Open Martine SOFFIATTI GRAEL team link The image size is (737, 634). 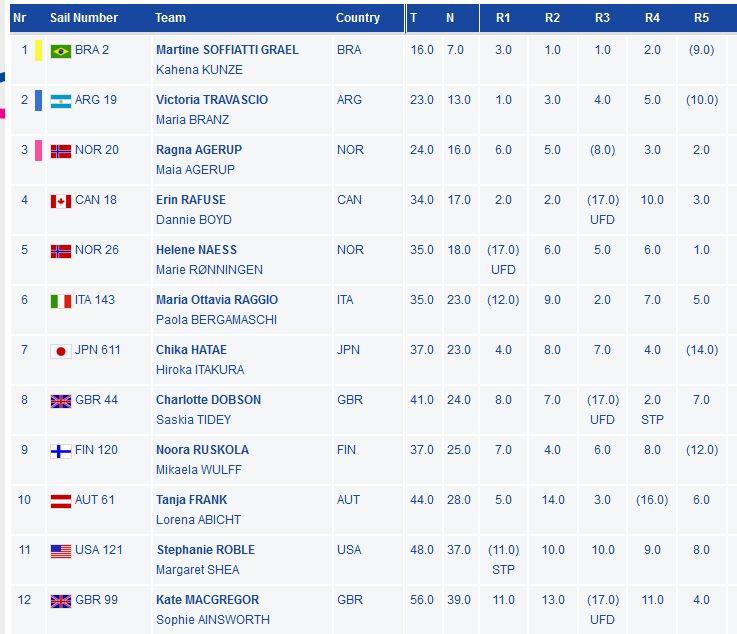pos(227,50)
